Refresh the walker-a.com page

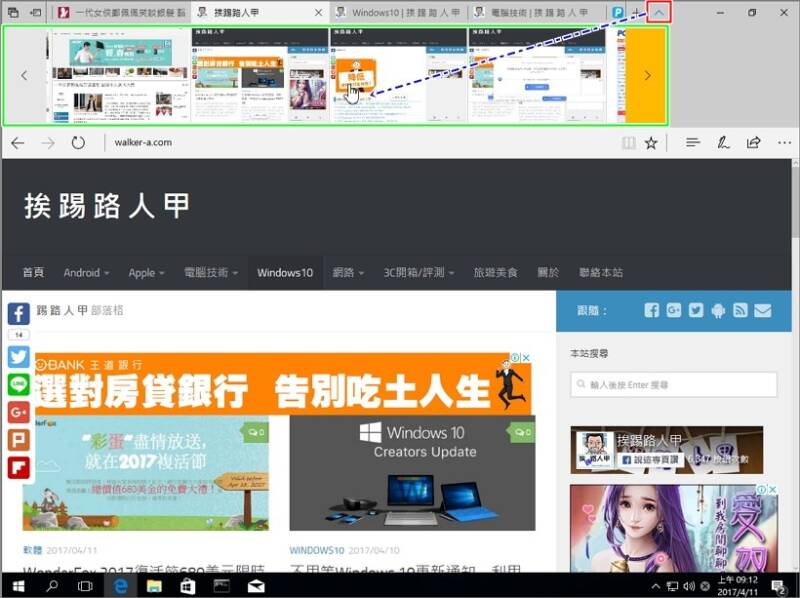click(x=78, y=143)
